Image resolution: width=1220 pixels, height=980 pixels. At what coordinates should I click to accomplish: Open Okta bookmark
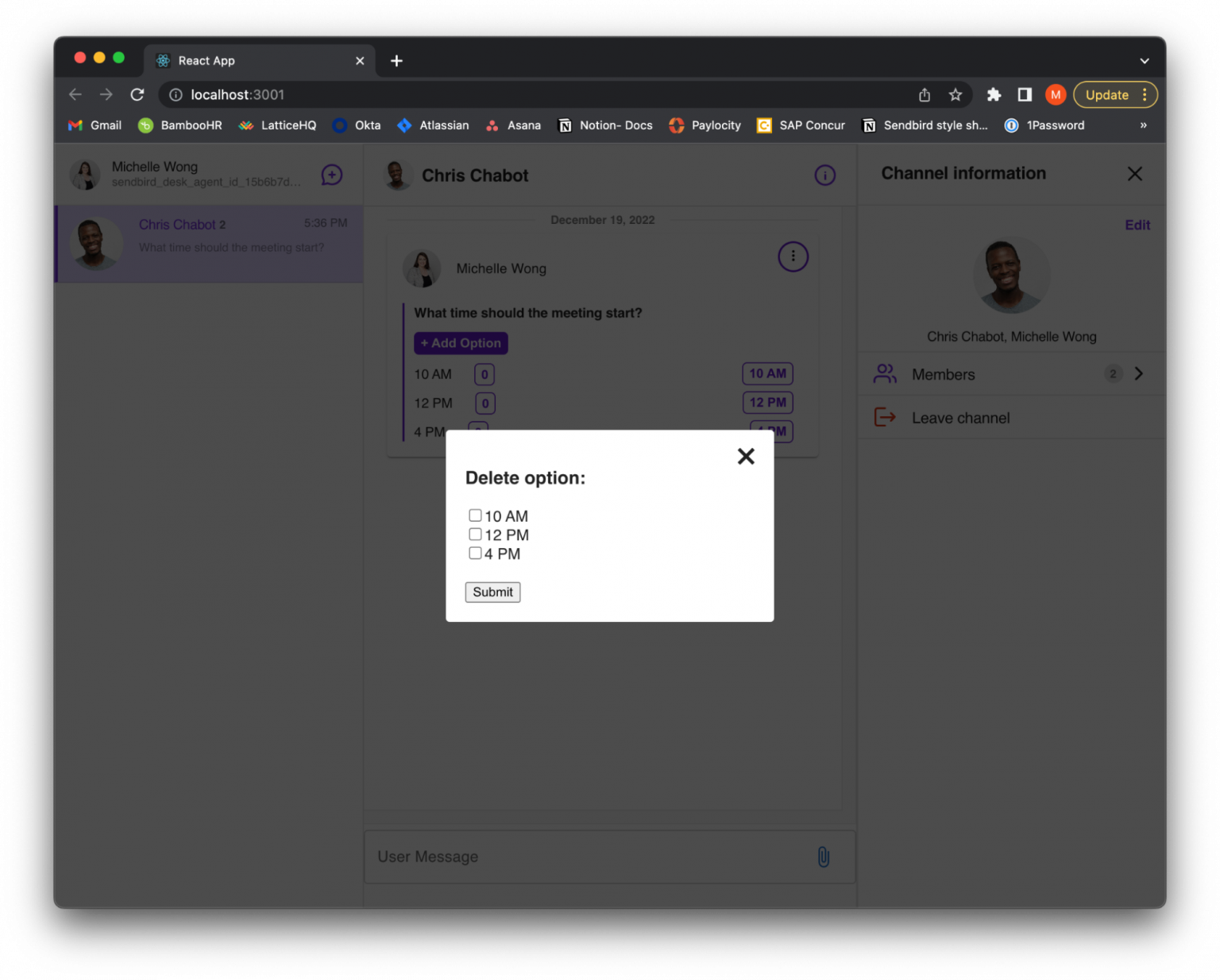pos(357,125)
